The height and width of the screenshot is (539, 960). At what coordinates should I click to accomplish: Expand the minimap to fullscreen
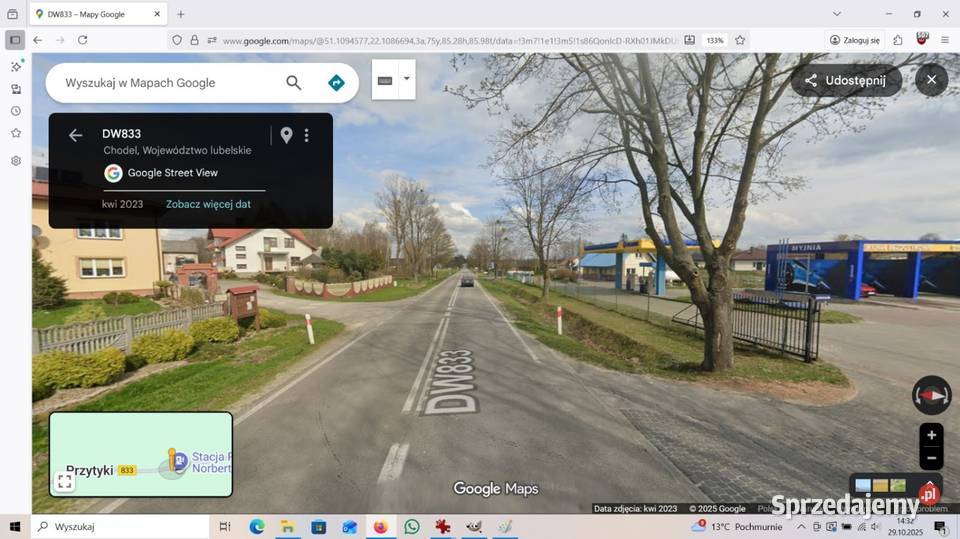coord(65,481)
